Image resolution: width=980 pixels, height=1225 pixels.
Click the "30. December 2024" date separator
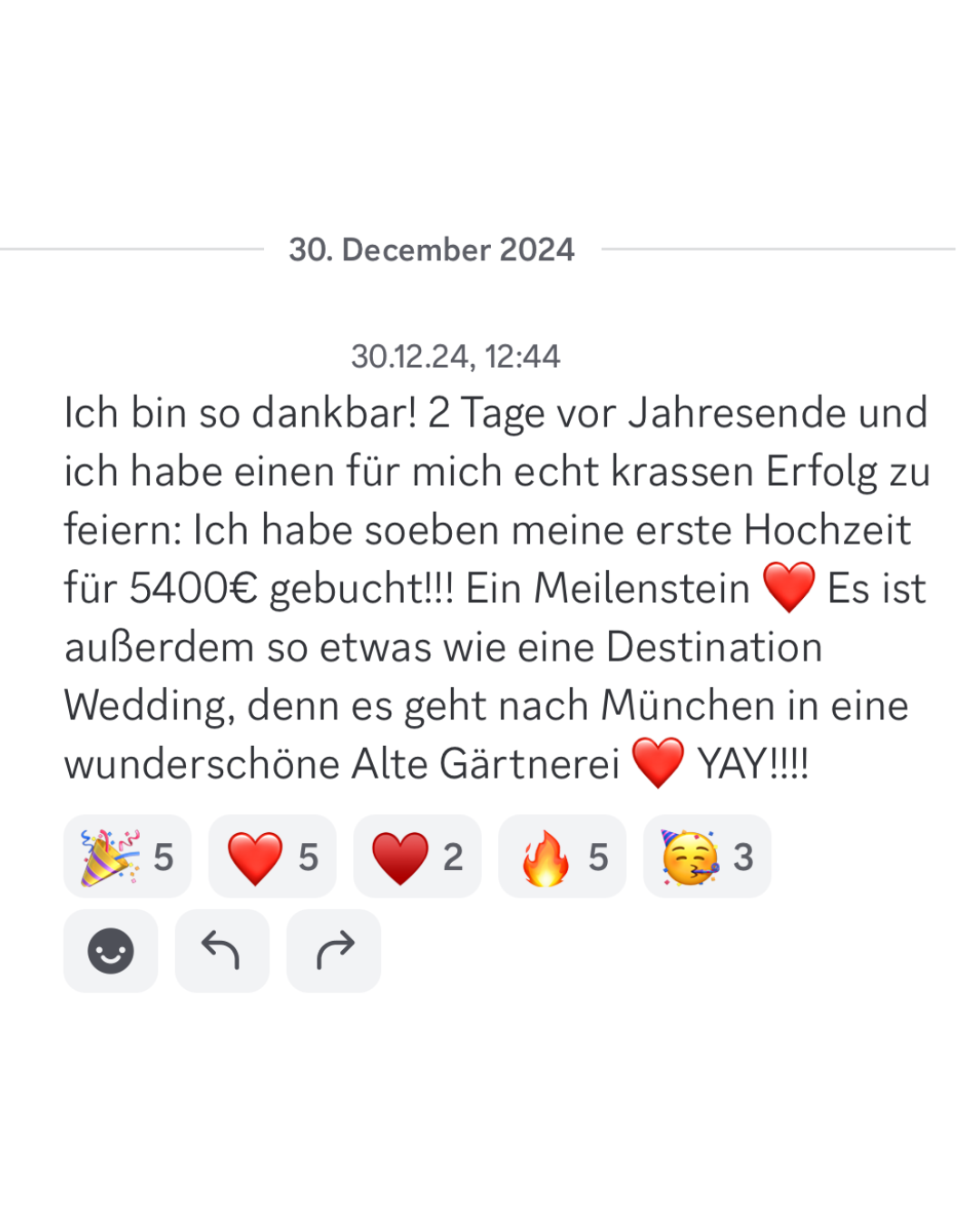(x=432, y=250)
